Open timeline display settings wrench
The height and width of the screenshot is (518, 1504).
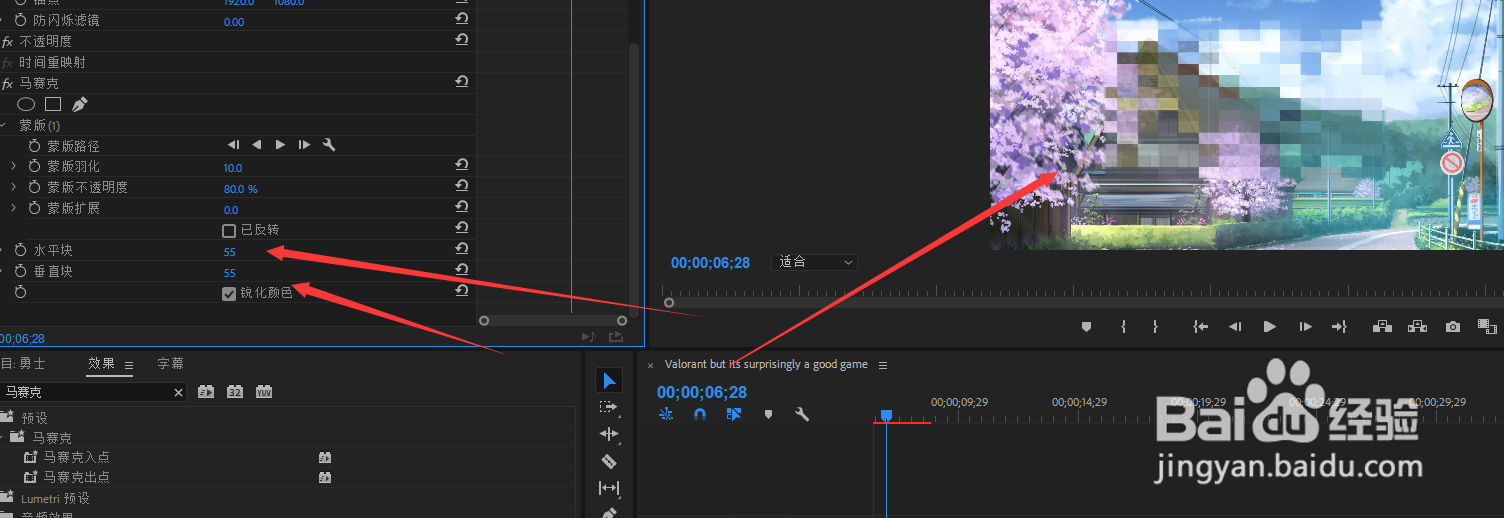801,414
